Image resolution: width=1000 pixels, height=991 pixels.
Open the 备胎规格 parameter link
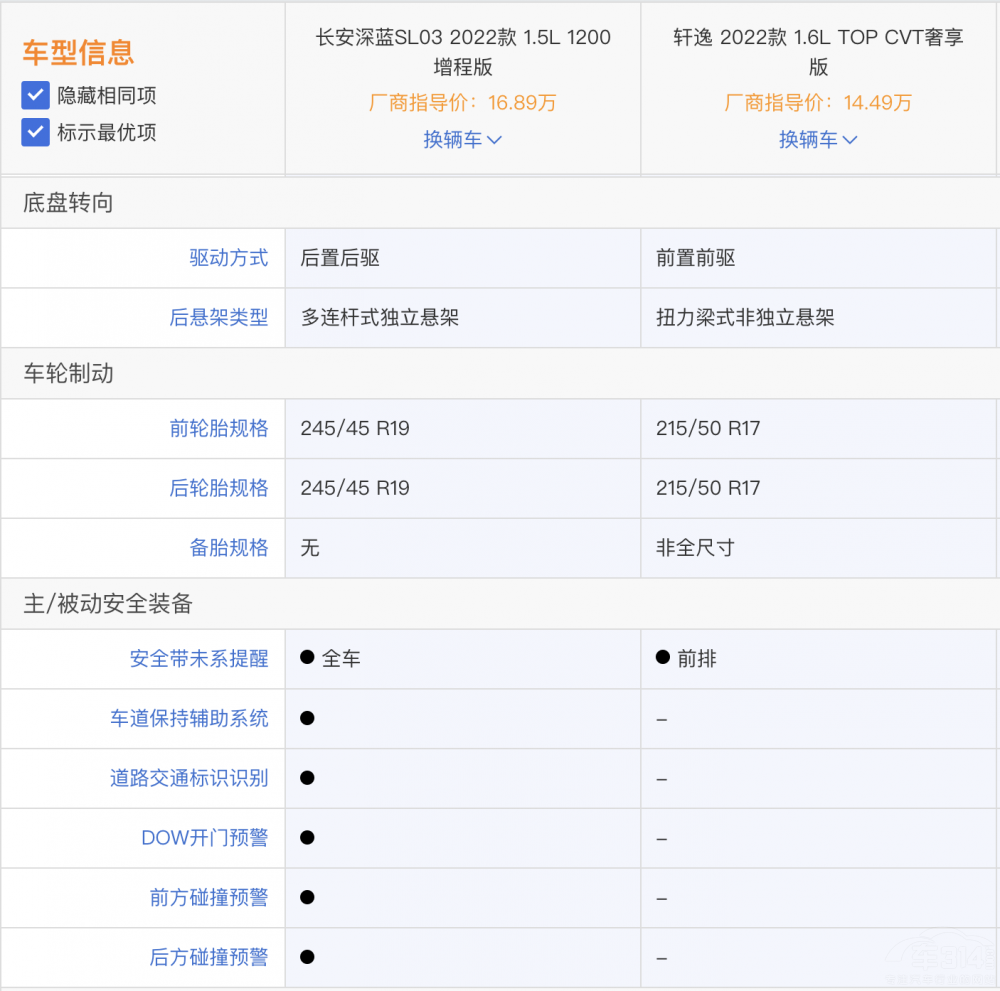tap(229, 548)
